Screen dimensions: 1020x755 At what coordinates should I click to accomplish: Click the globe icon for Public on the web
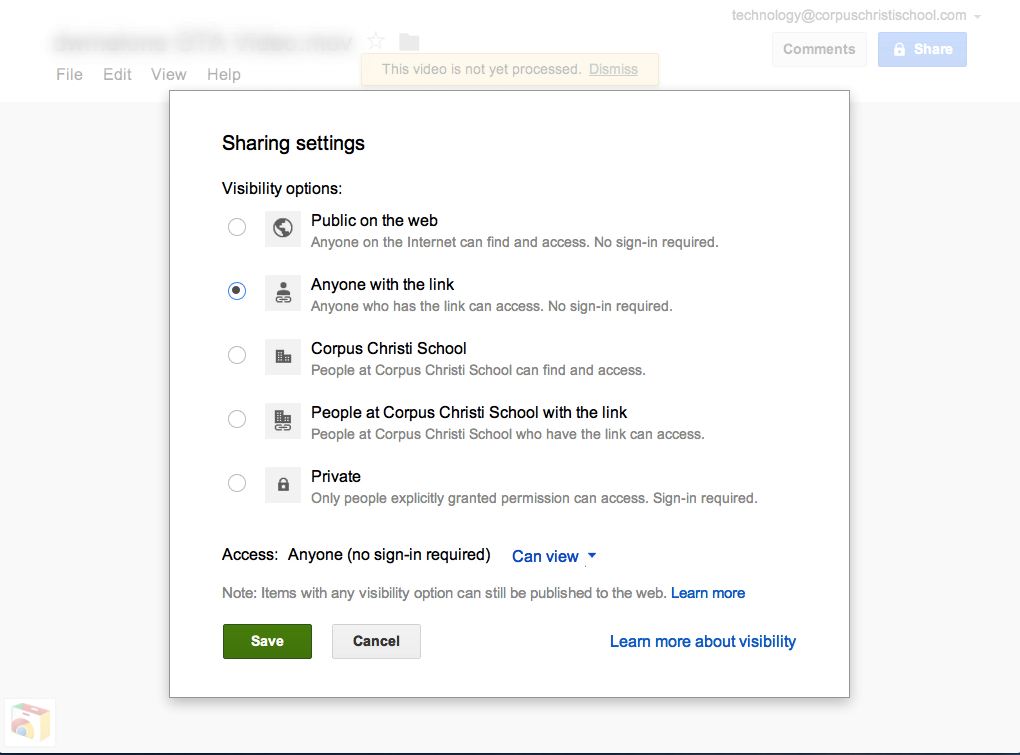[x=283, y=229]
